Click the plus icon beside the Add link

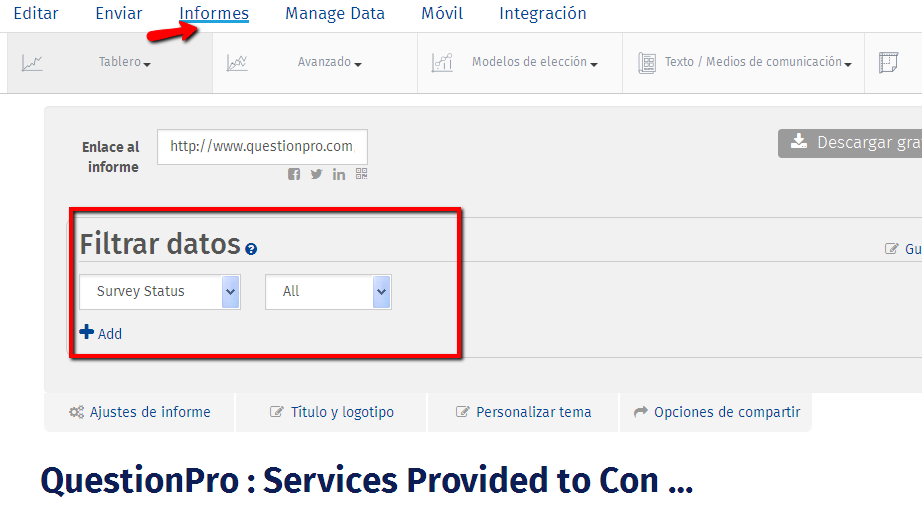[86, 332]
